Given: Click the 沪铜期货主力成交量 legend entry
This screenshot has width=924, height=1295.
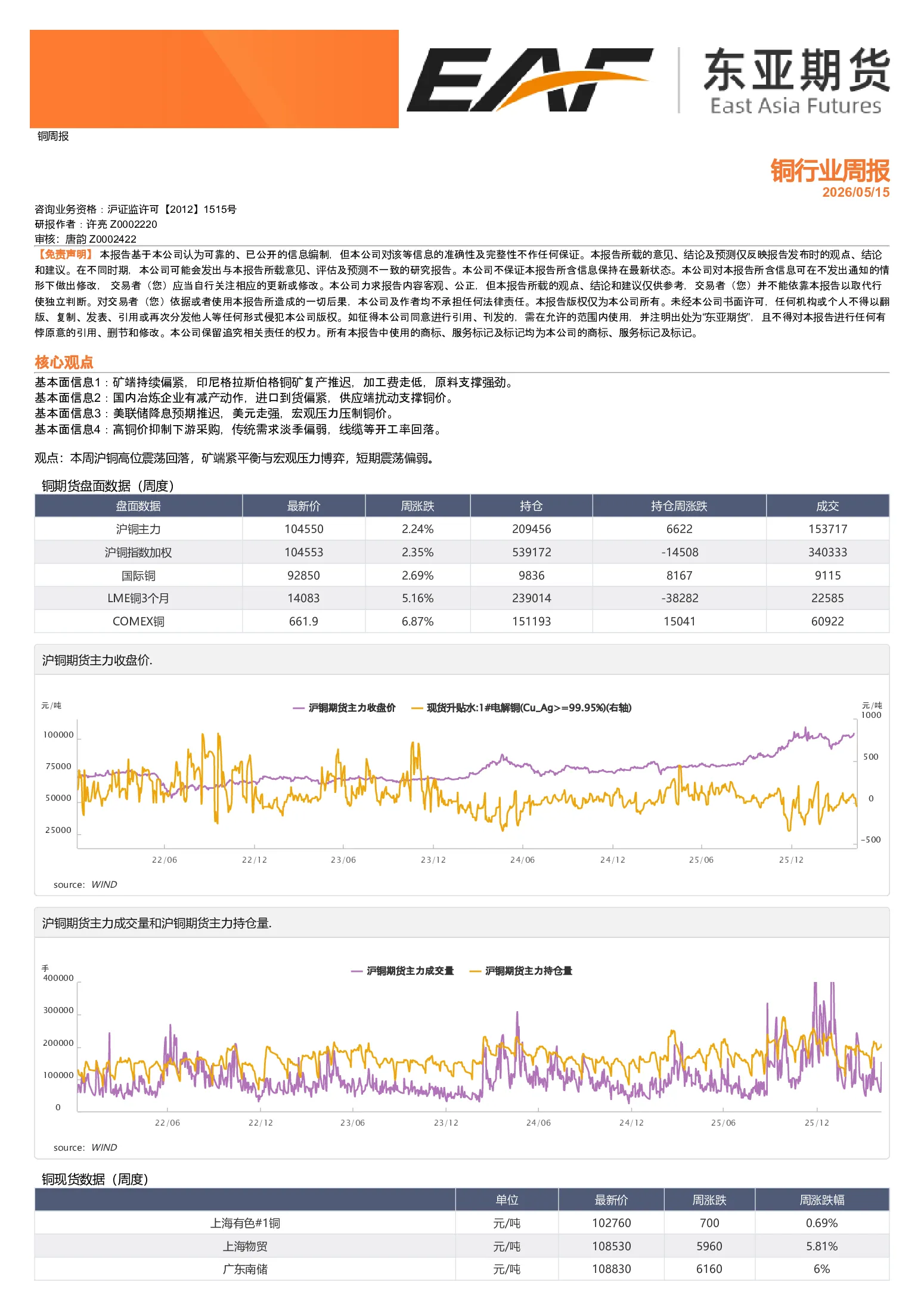Looking at the screenshot, I should click(402, 971).
